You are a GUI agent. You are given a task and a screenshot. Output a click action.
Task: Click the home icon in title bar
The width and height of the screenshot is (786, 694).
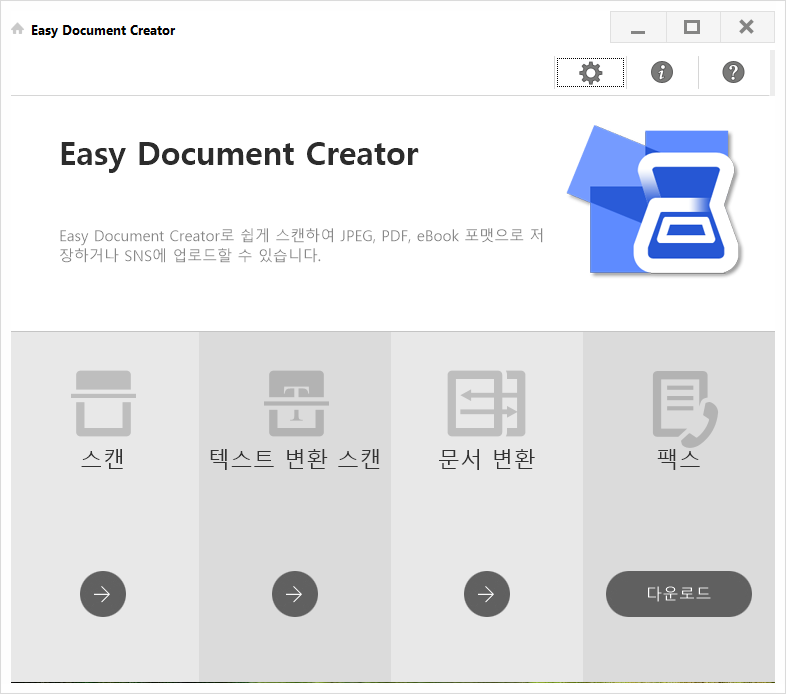click(18, 29)
